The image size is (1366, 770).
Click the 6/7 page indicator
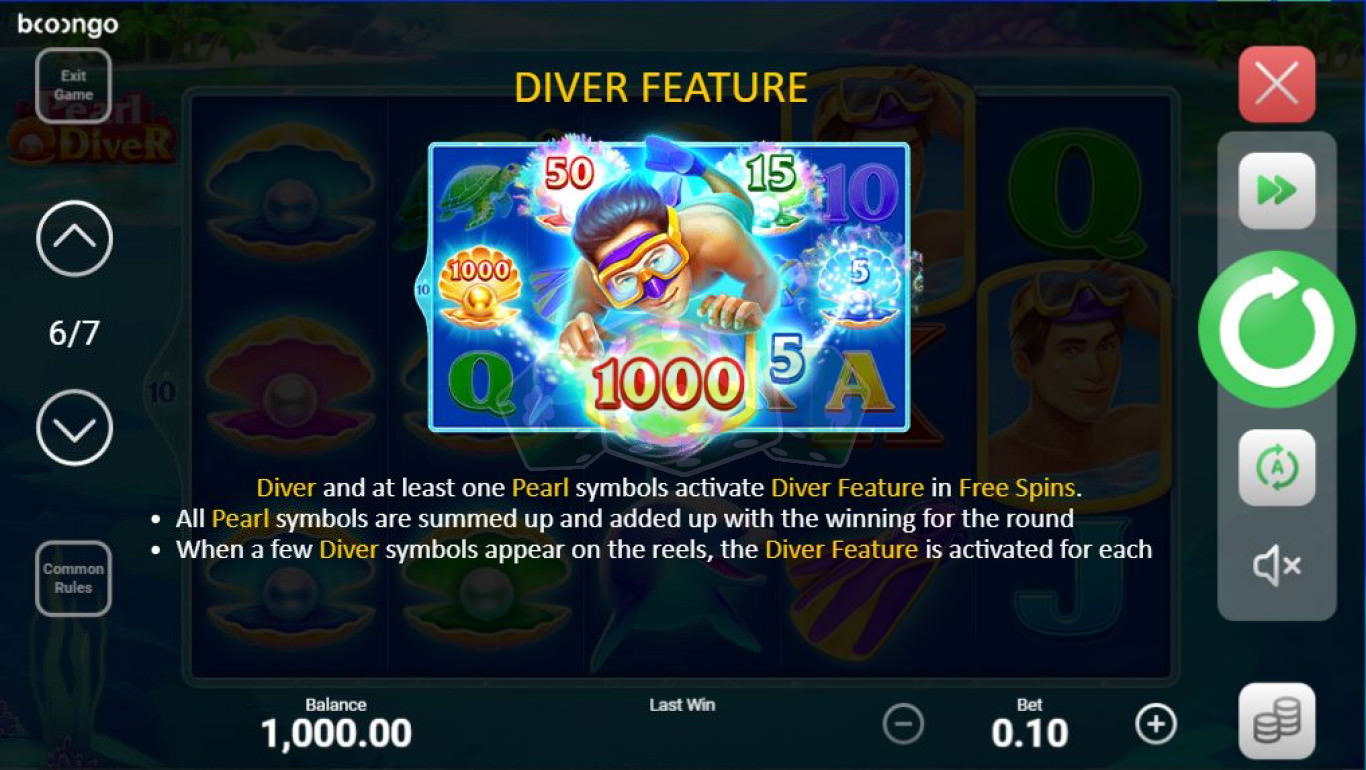[74, 333]
